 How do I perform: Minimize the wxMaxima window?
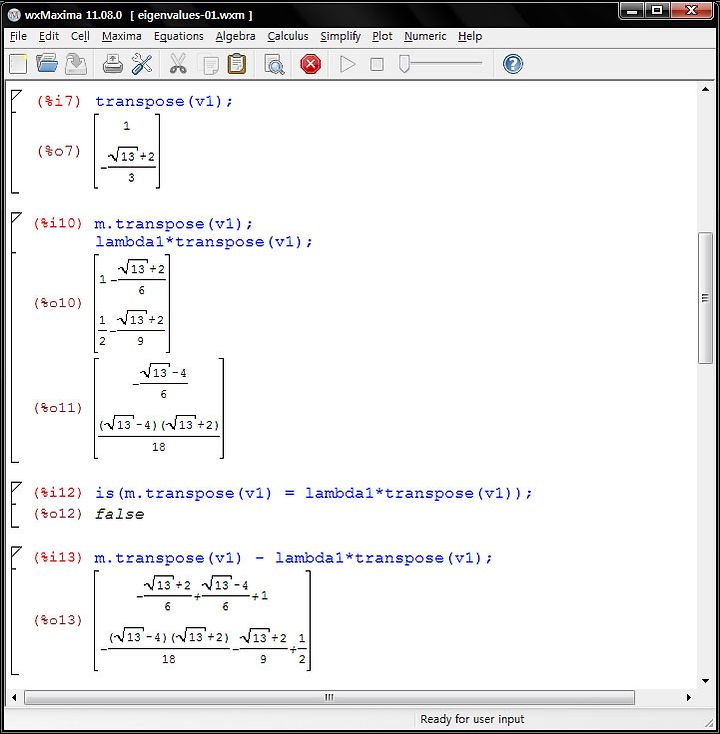click(632, 11)
